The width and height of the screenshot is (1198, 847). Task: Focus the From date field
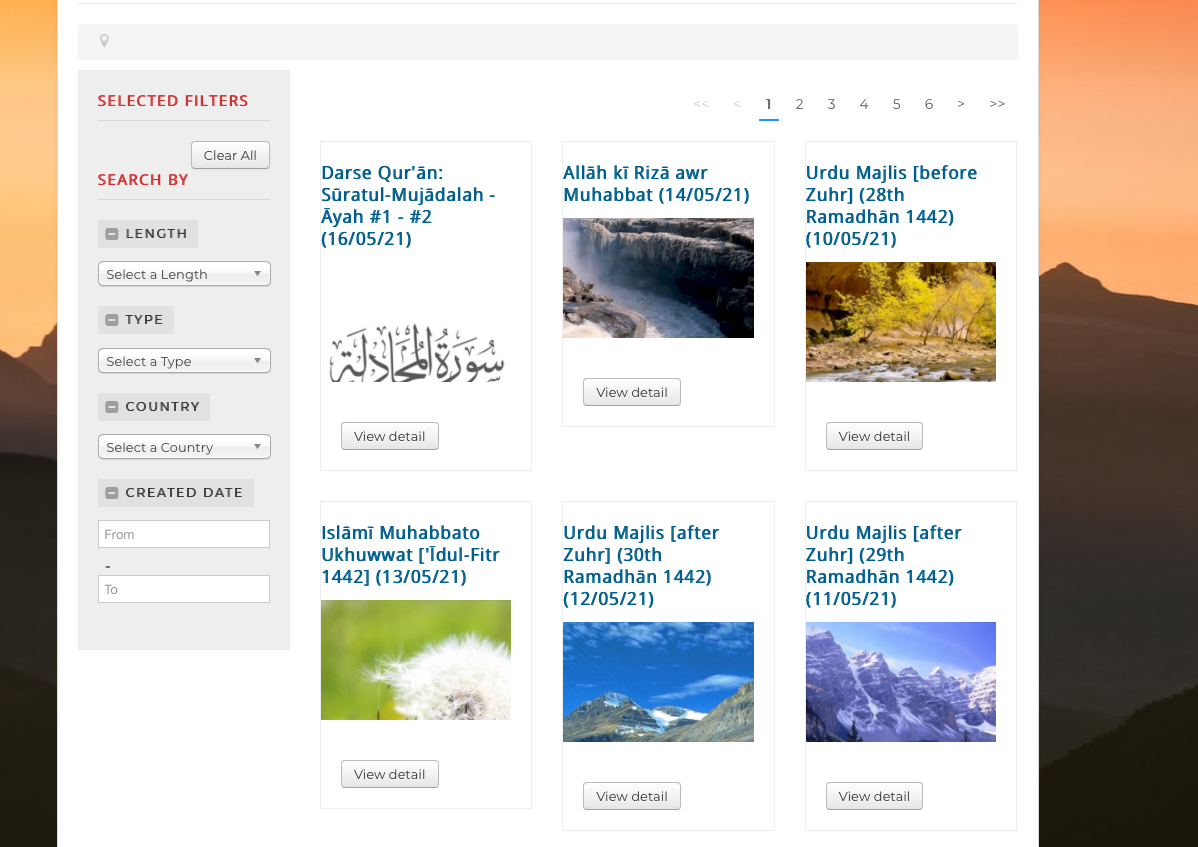tap(184, 535)
